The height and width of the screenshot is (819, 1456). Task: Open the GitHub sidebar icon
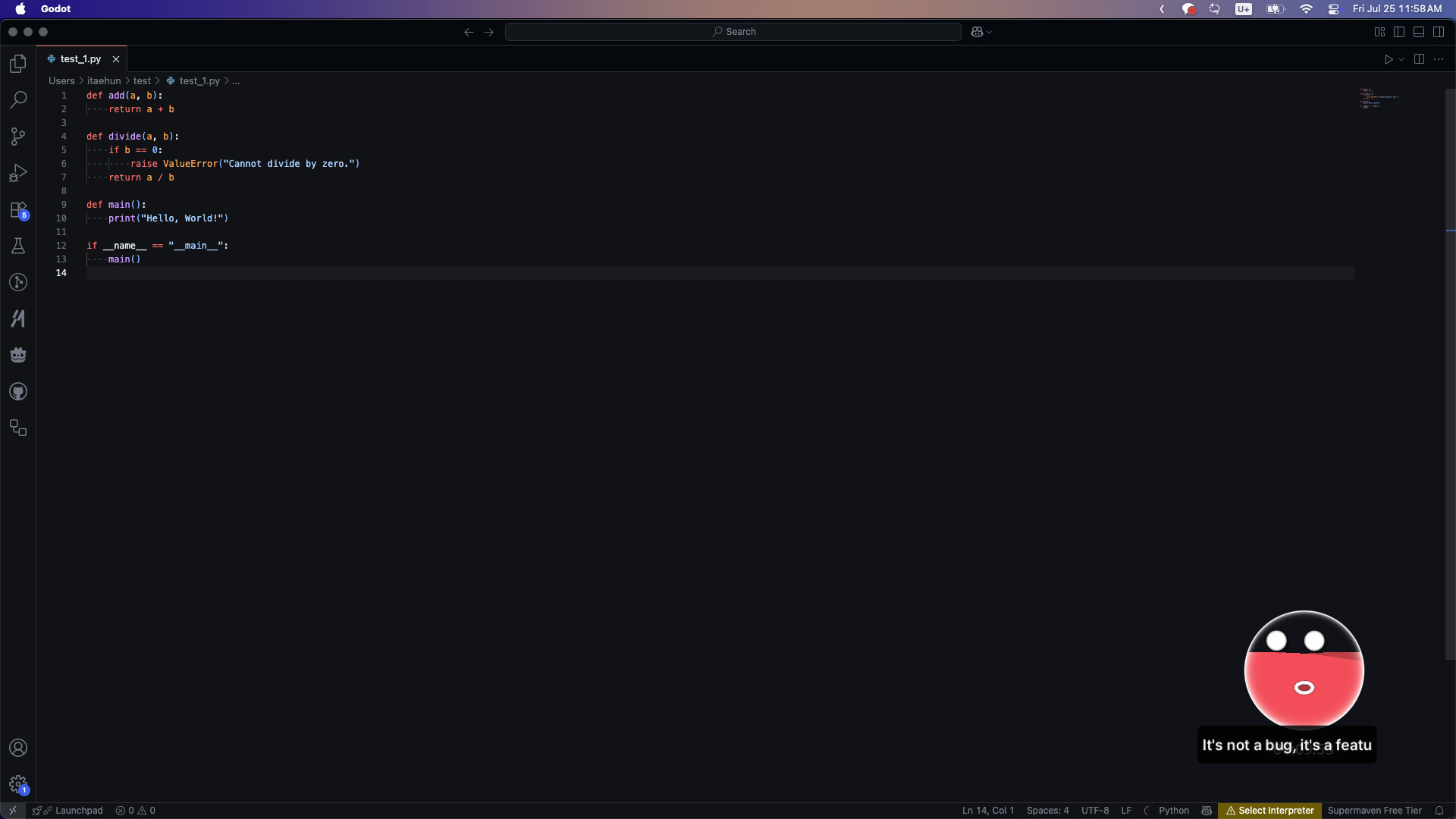tap(18, 392)
